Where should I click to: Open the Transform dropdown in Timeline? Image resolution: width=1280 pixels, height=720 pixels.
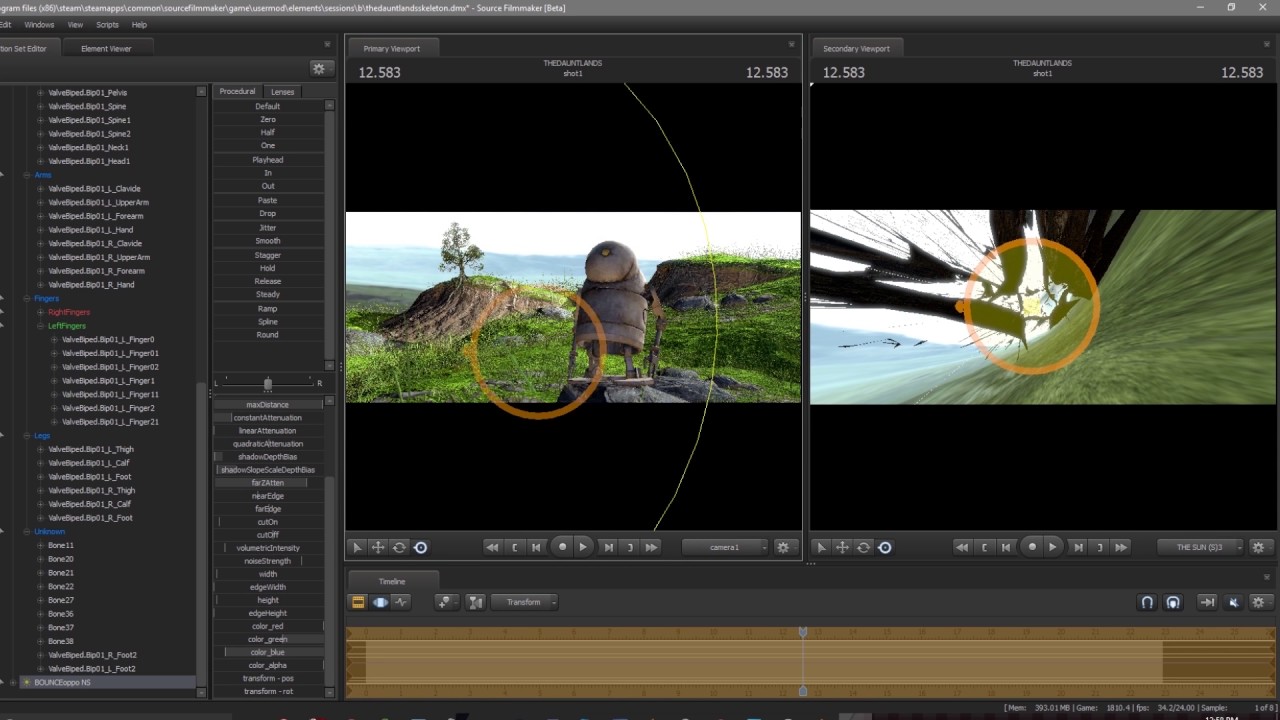(524, 602)
